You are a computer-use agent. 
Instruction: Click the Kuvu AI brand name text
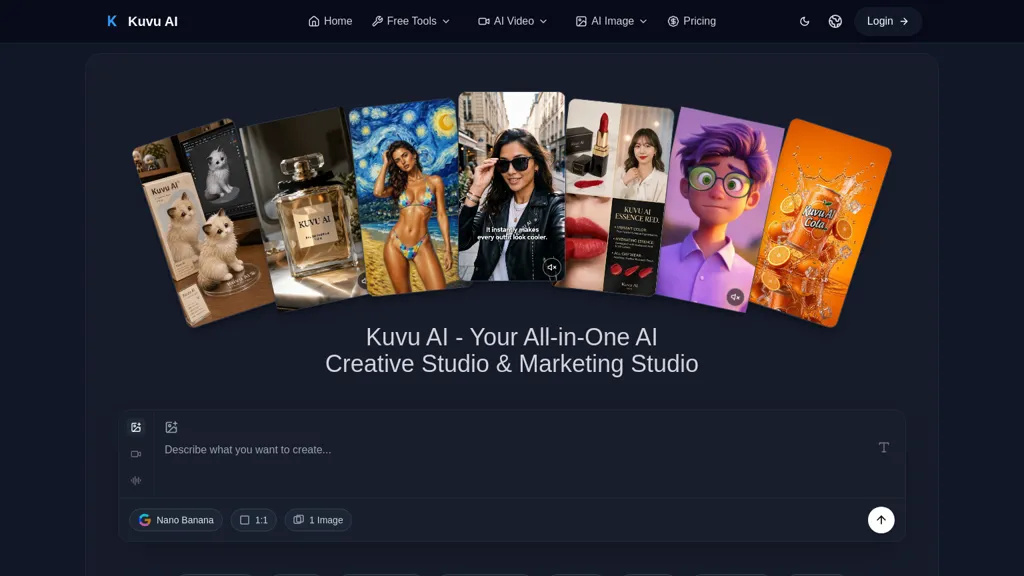point(153,21)
